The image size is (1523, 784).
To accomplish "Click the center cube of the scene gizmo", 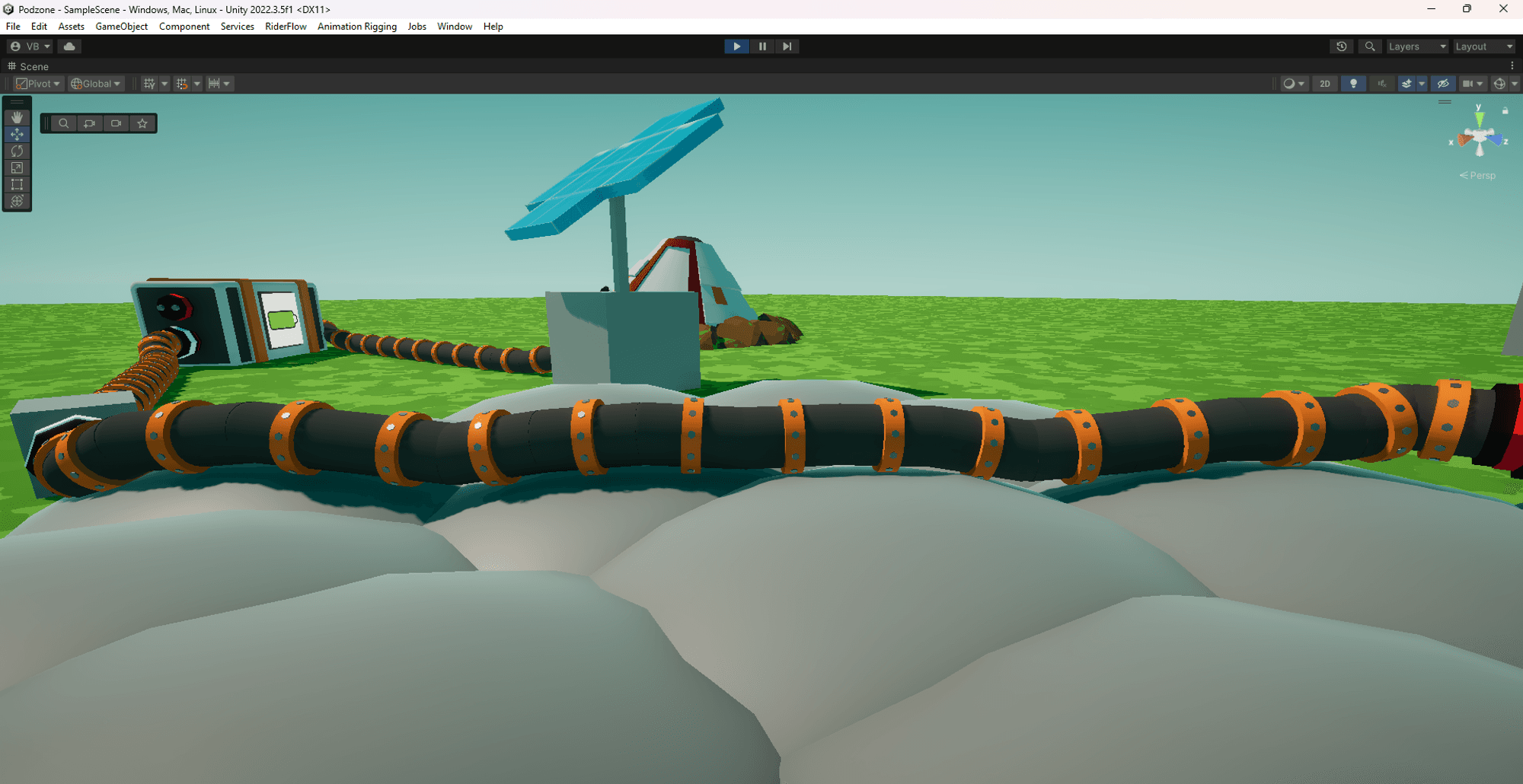I will coord(1480,137).
